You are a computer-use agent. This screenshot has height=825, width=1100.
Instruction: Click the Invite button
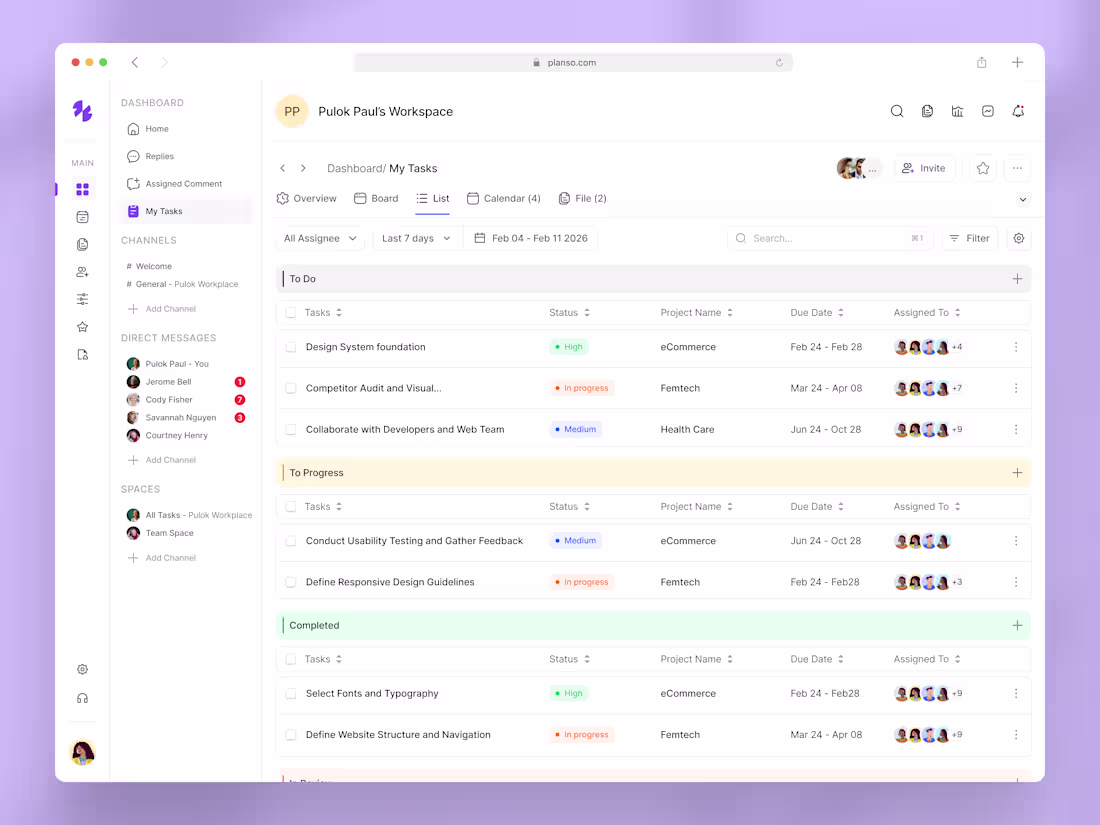923,168
